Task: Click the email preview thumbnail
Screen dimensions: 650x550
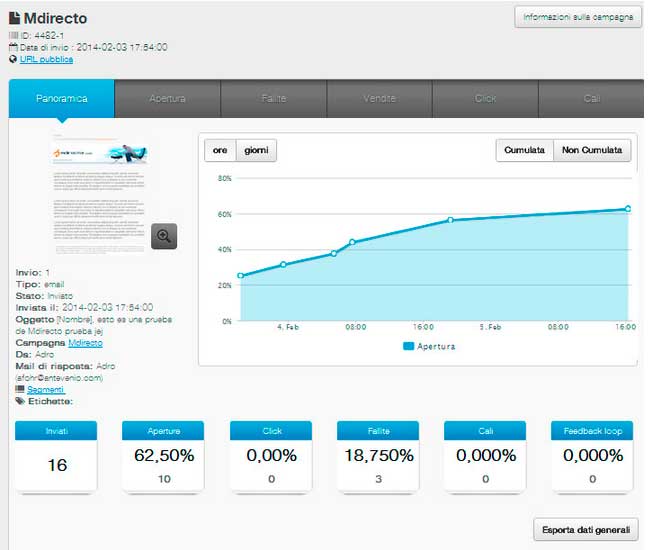Action: (99, 194)
